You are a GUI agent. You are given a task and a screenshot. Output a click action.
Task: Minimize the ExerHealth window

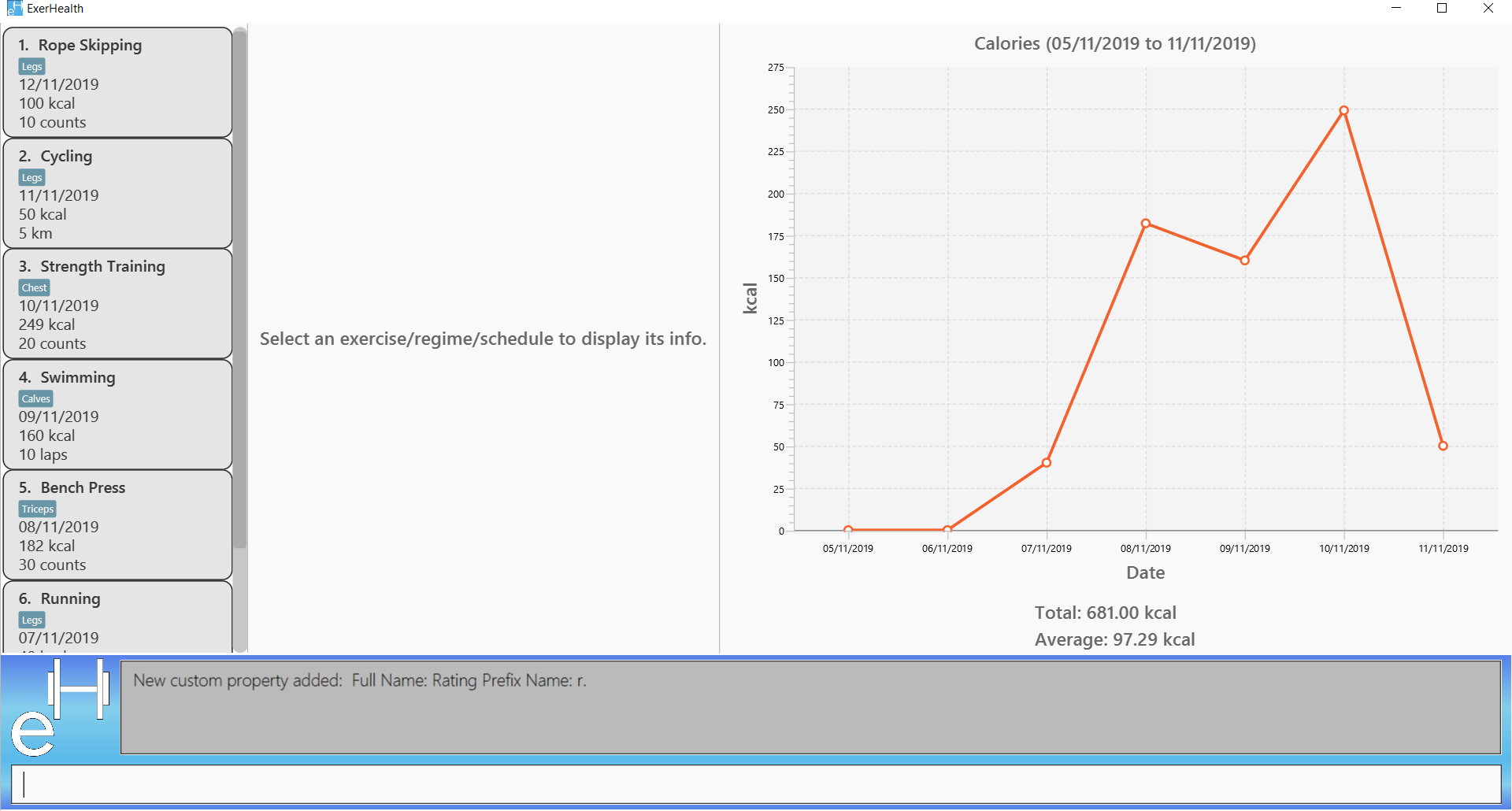[1396, 9]
